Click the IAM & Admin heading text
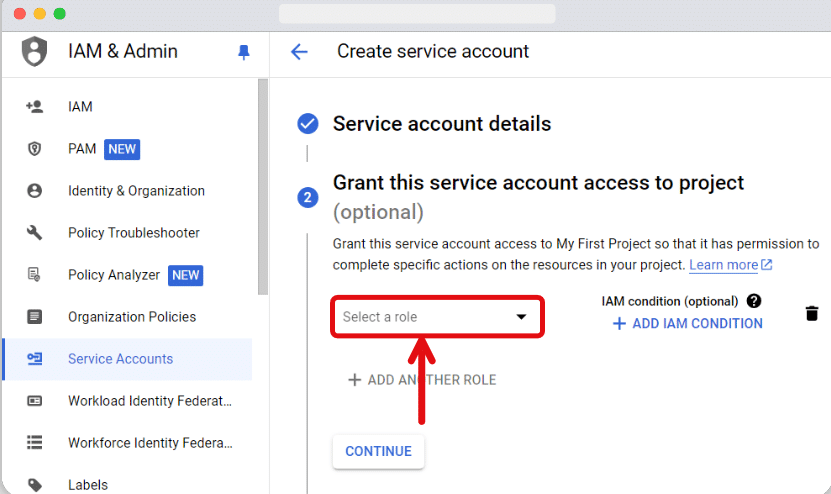The width and height of the screenshot is (831, 494). [123, 51]
